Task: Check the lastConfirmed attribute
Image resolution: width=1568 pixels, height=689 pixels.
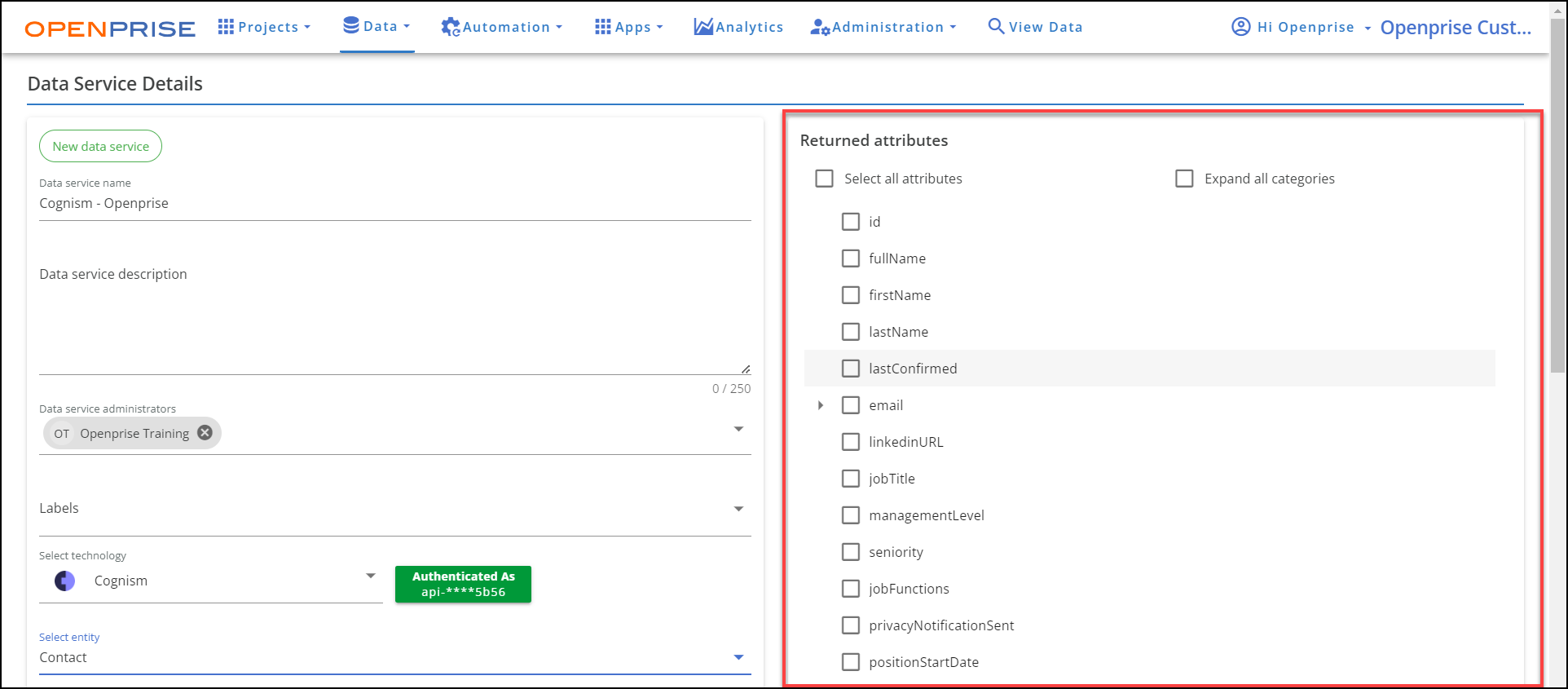Action: tap(851, 369)
